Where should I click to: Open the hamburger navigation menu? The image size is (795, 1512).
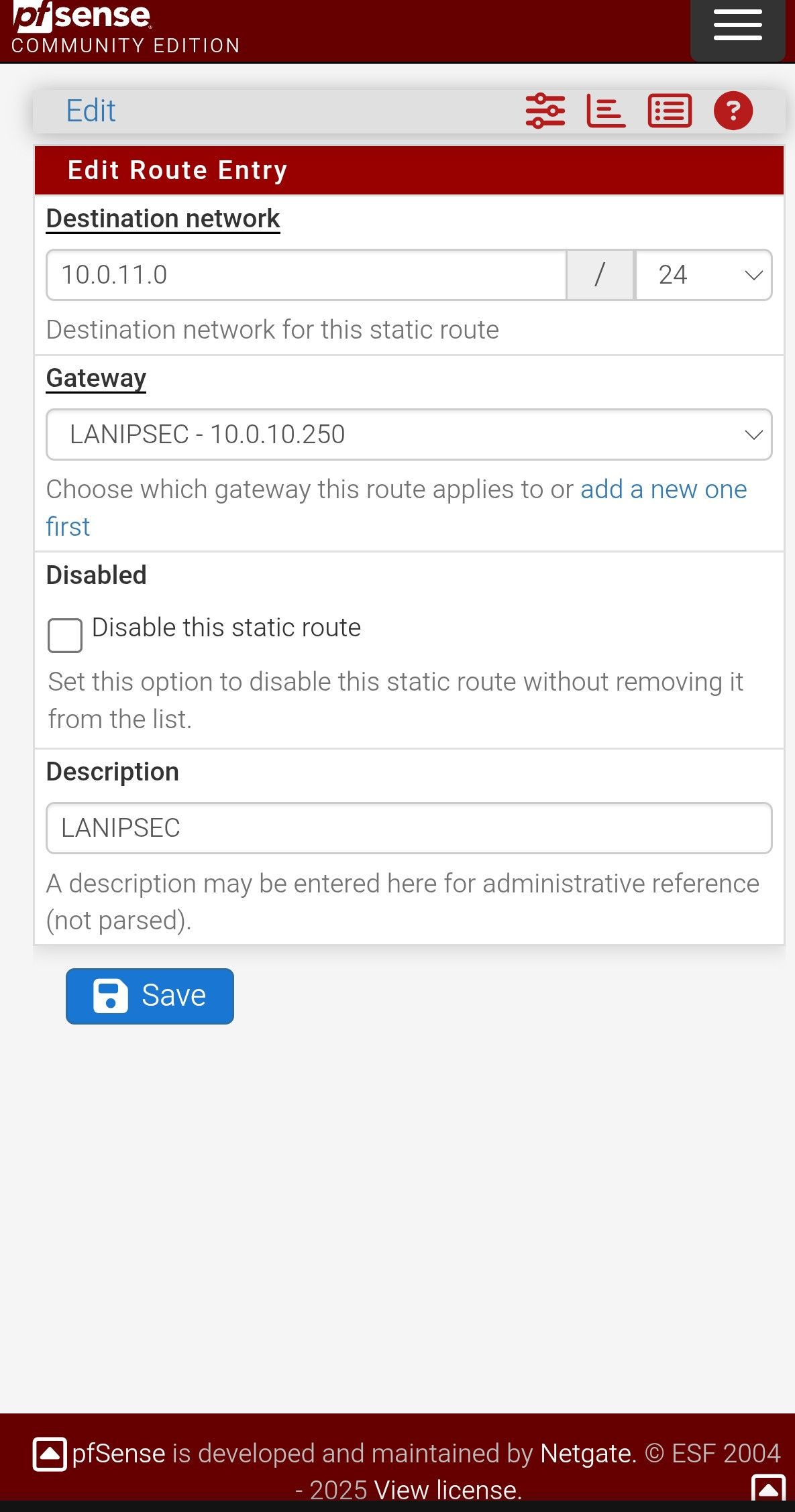click(737, 27)
